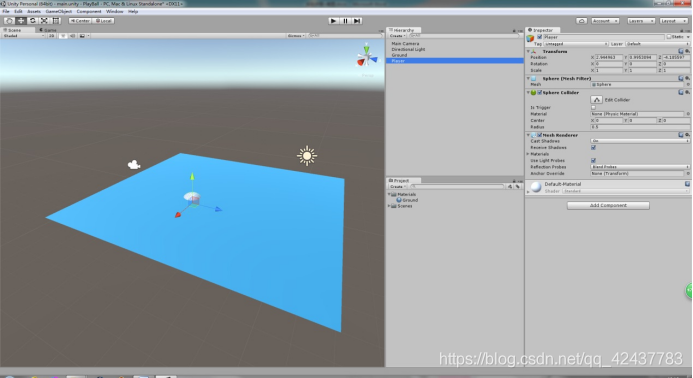This screenshot has height=378, width=693.
Task: Open the Layers dropdown
Action: [640, 21]
